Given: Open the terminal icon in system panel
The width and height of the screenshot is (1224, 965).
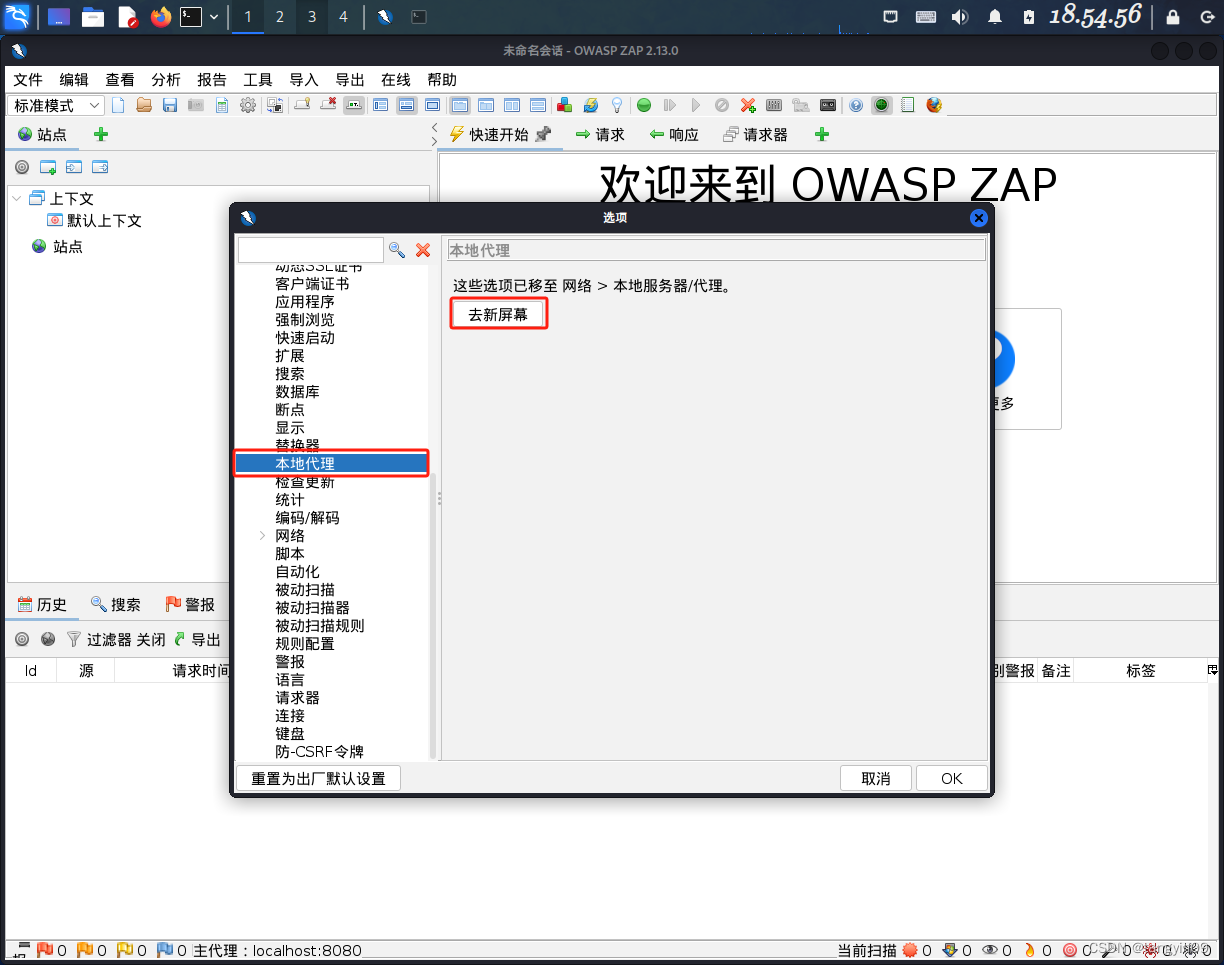Looking at the screenshot, I should (x=191, y=17).
